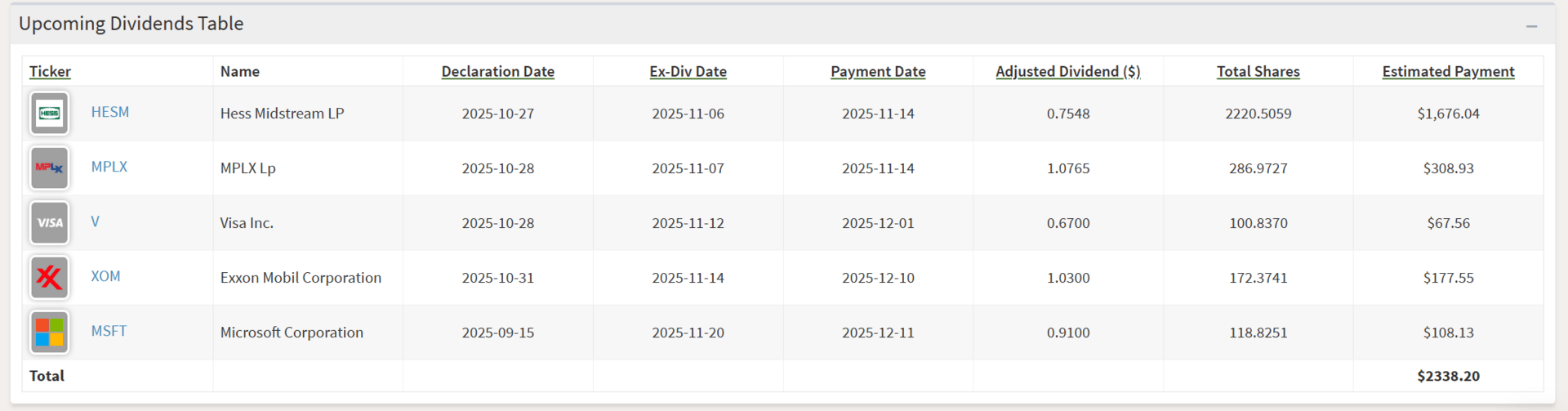The height and width of the screenshot is (411, 1568).
Task: Click the Microsoft logo icon
Action: 49,332
